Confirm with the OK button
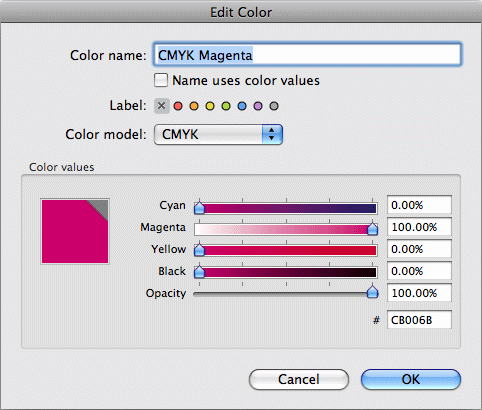This screenshot has height=410, width=482. coord(411,379)
